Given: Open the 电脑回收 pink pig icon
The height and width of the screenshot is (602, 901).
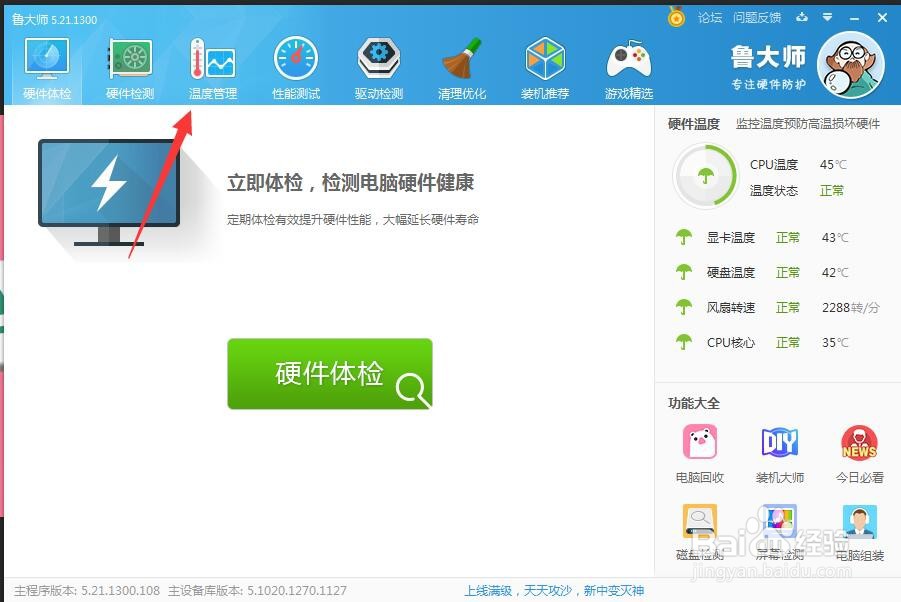Looking at the screenshot, I should point(699,442).
